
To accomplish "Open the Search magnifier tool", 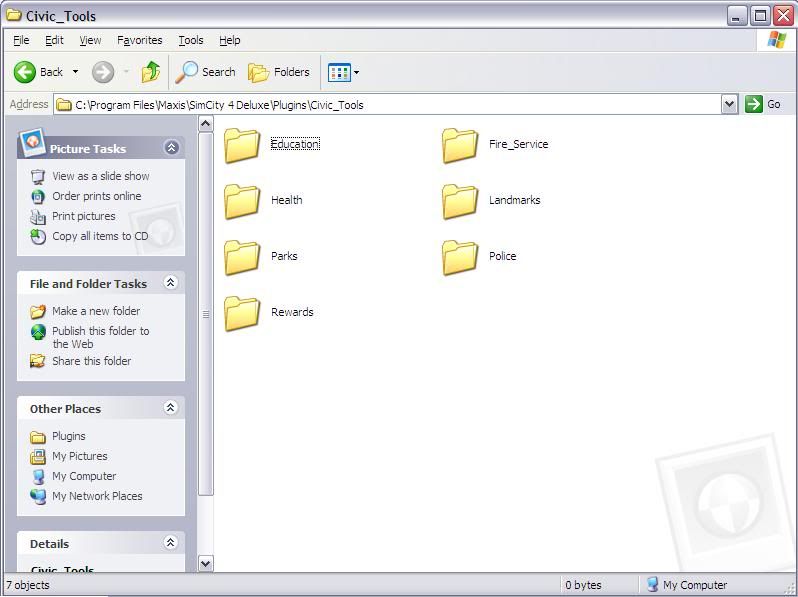I will click(206, 72).
